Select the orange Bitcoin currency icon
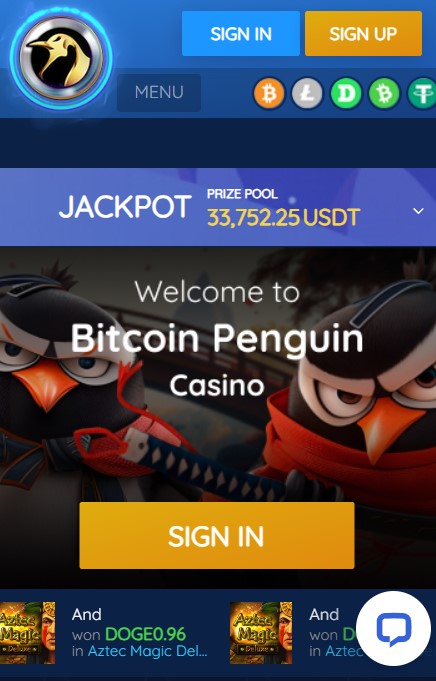This screenshot has width=436, height=681. point(269,93)
